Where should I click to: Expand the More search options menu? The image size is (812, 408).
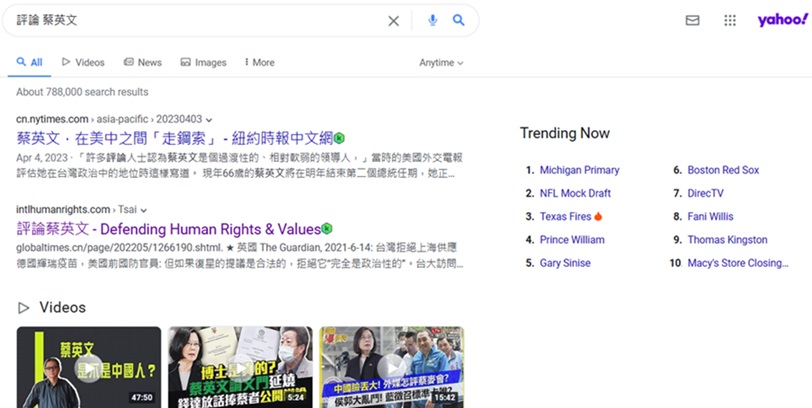pyautogui.click(x=259, y=62)
